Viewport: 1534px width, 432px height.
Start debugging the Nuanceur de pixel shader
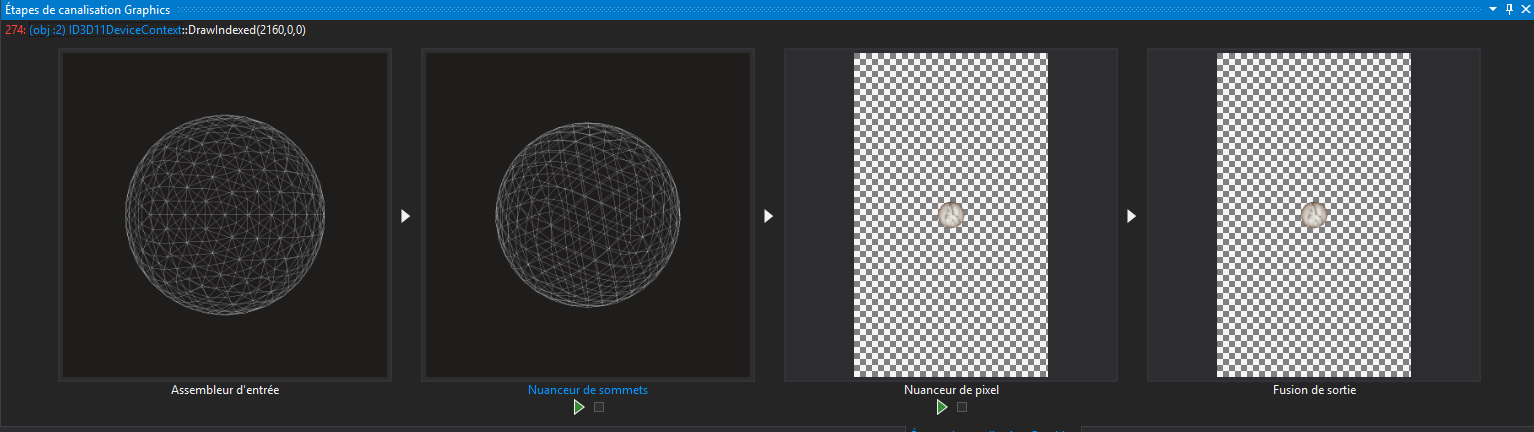(941, 407)
